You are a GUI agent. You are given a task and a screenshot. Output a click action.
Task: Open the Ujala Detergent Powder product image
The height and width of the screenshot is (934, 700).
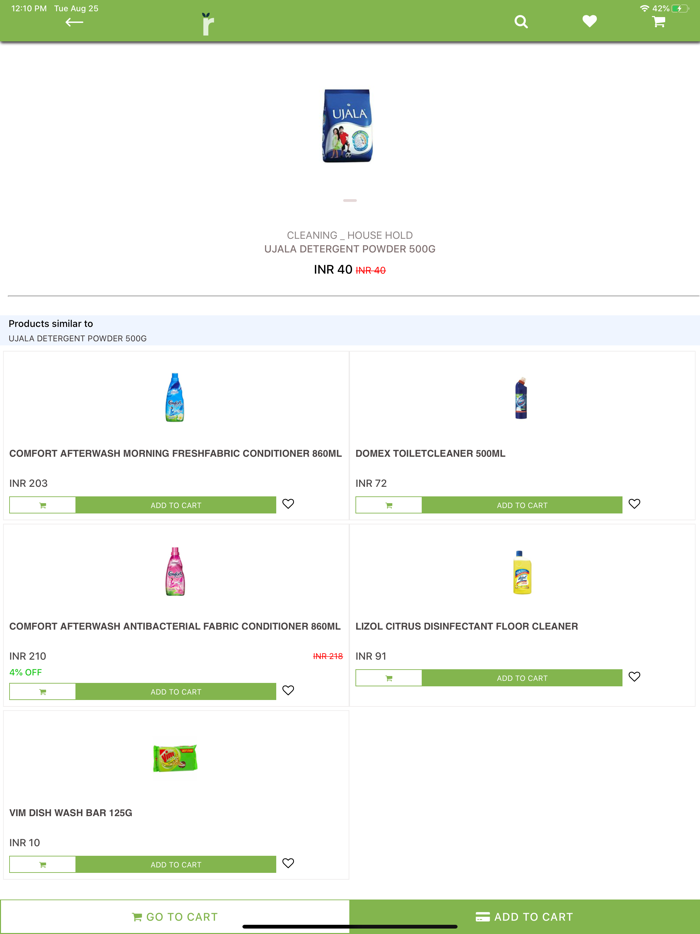(x=347, y=125)
